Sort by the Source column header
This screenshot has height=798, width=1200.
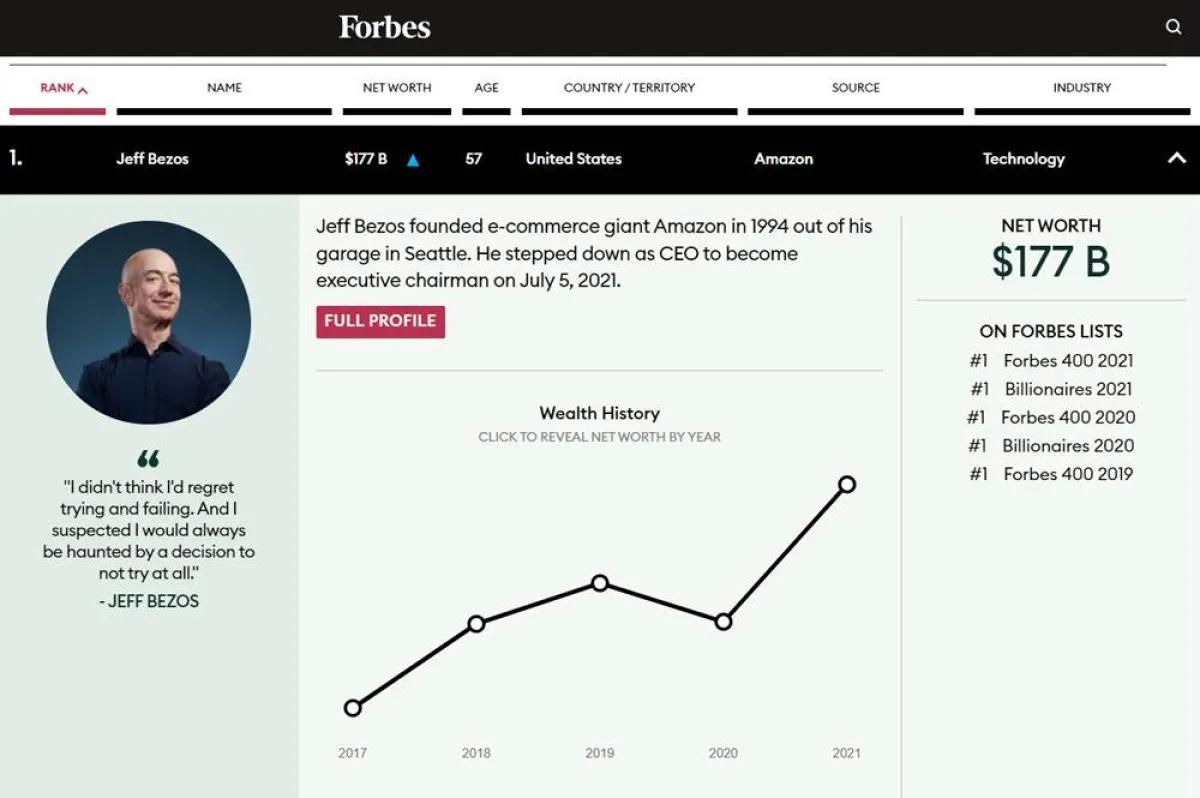(x=855, y=88)
